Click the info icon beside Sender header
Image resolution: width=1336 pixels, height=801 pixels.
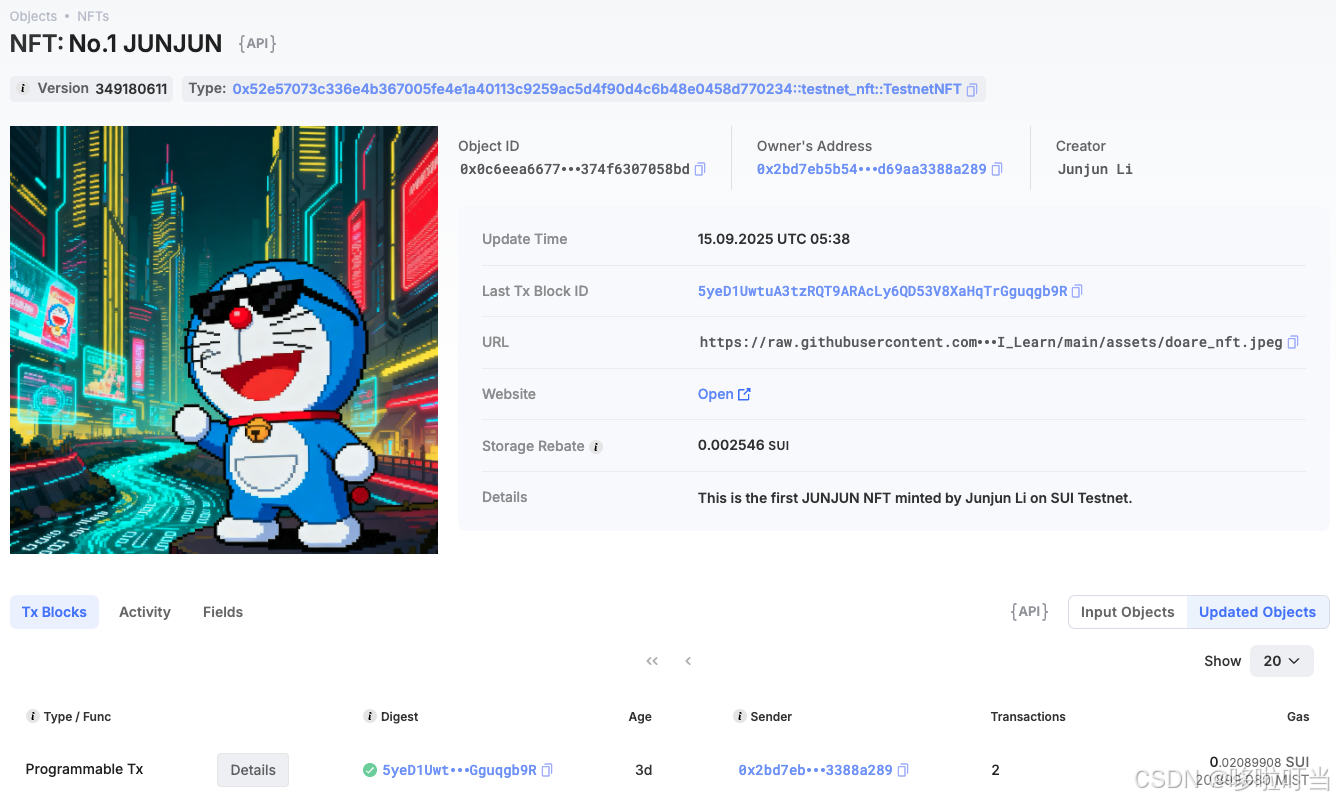coord(740,716)
